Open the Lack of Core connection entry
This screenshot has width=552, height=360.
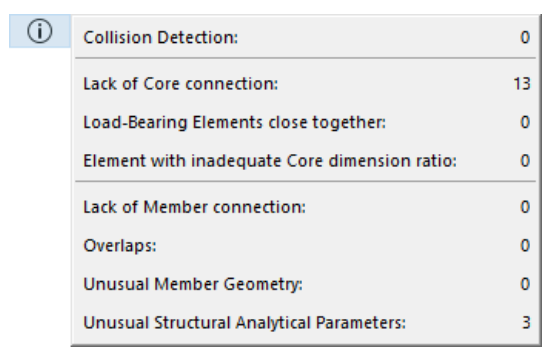coord(306,84)
